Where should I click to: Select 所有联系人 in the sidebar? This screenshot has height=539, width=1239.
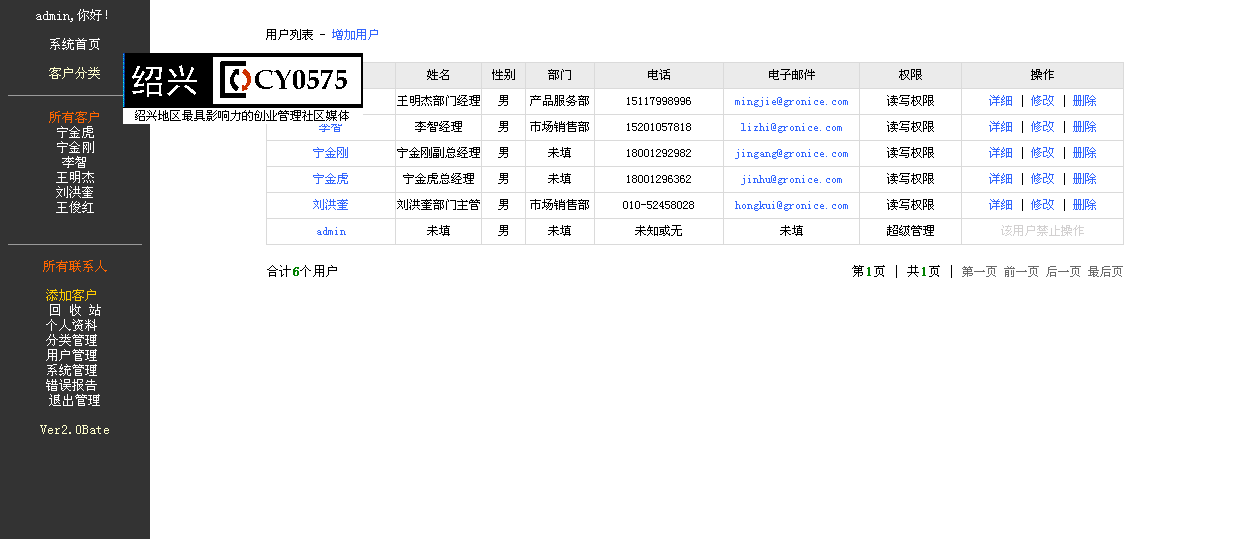click(x=75, y=266)
